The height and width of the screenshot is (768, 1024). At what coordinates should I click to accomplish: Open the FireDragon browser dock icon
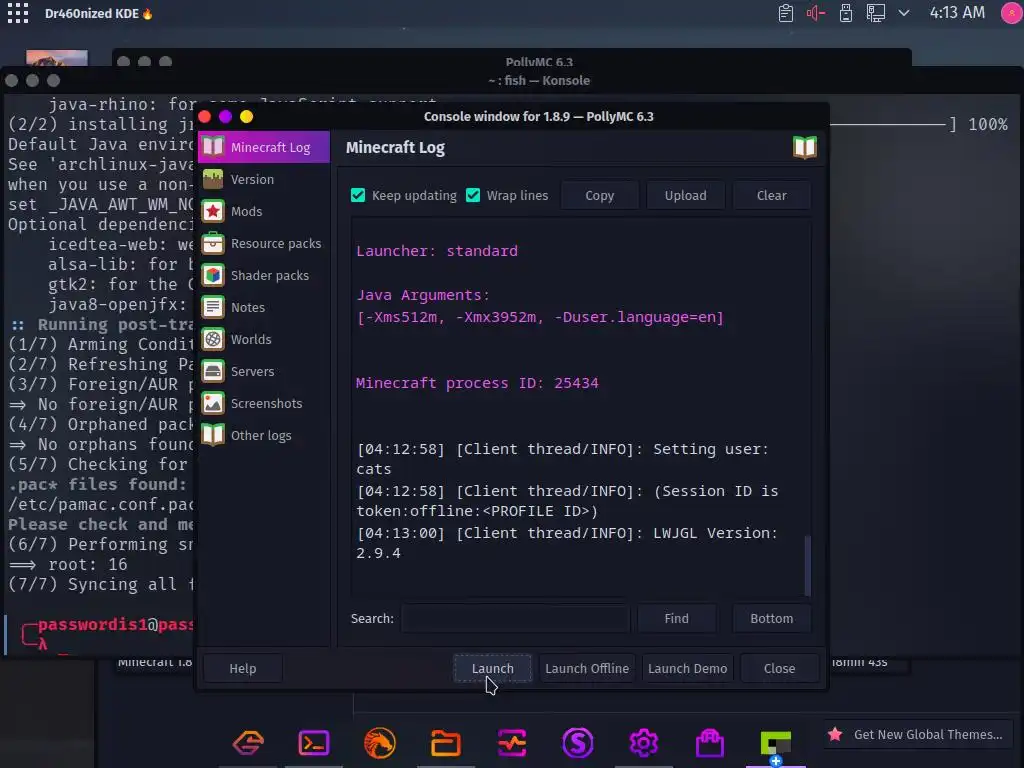380,743
